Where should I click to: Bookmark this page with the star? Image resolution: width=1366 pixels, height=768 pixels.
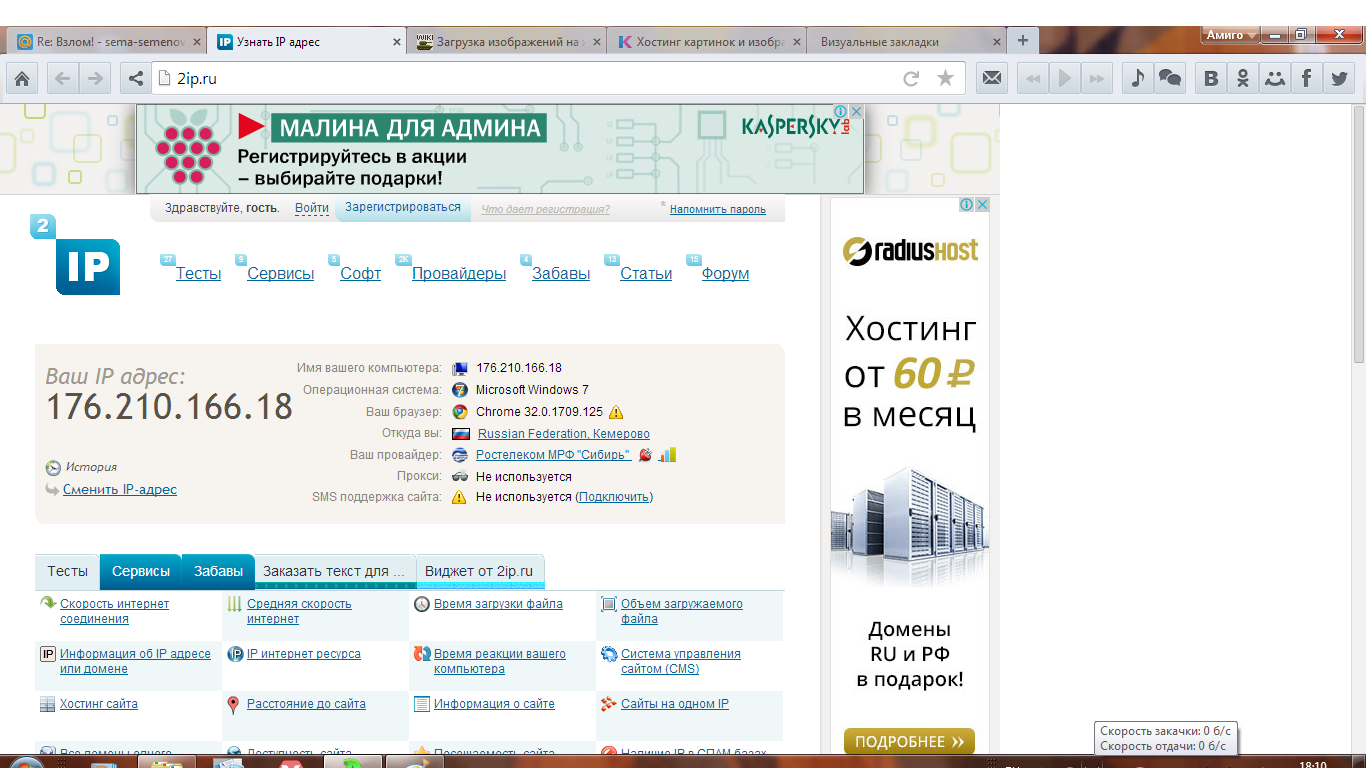point(945,78)
